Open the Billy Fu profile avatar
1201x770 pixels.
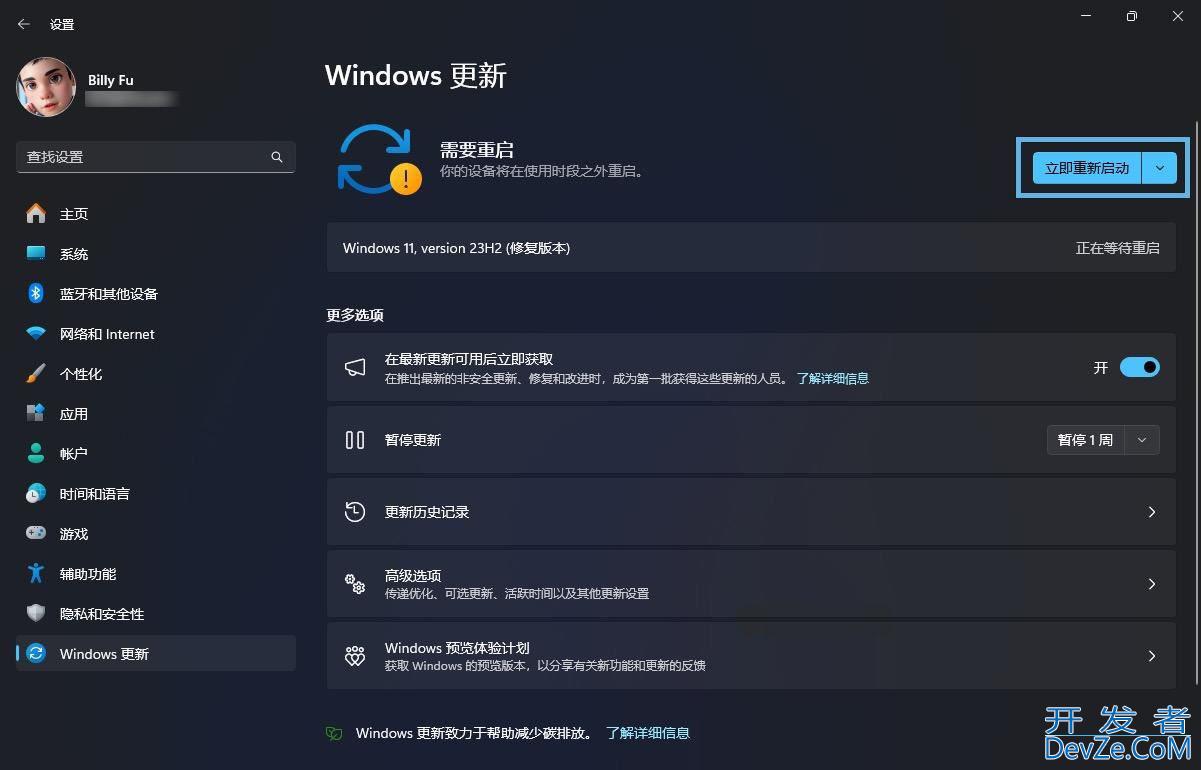pos(46,87)
